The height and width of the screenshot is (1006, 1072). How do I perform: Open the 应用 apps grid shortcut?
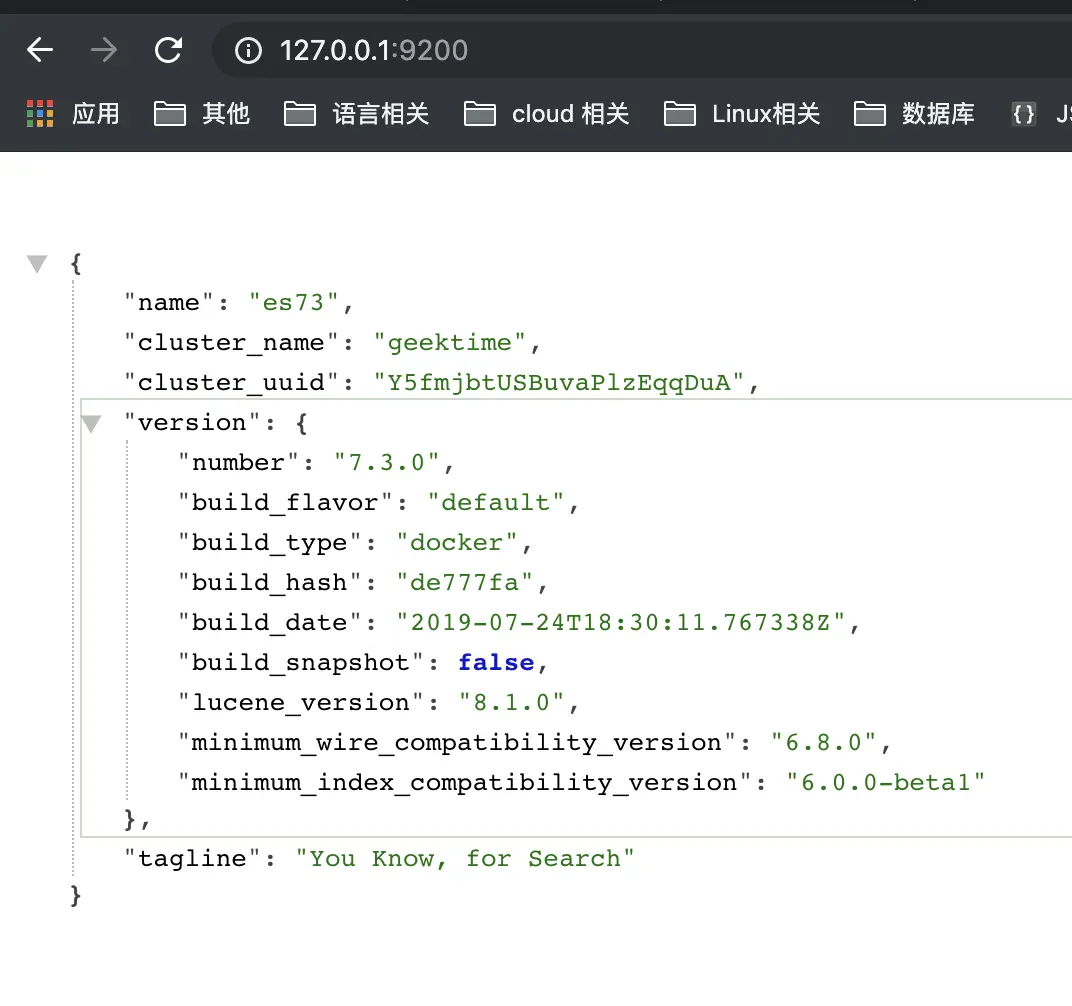coord(73,114)
